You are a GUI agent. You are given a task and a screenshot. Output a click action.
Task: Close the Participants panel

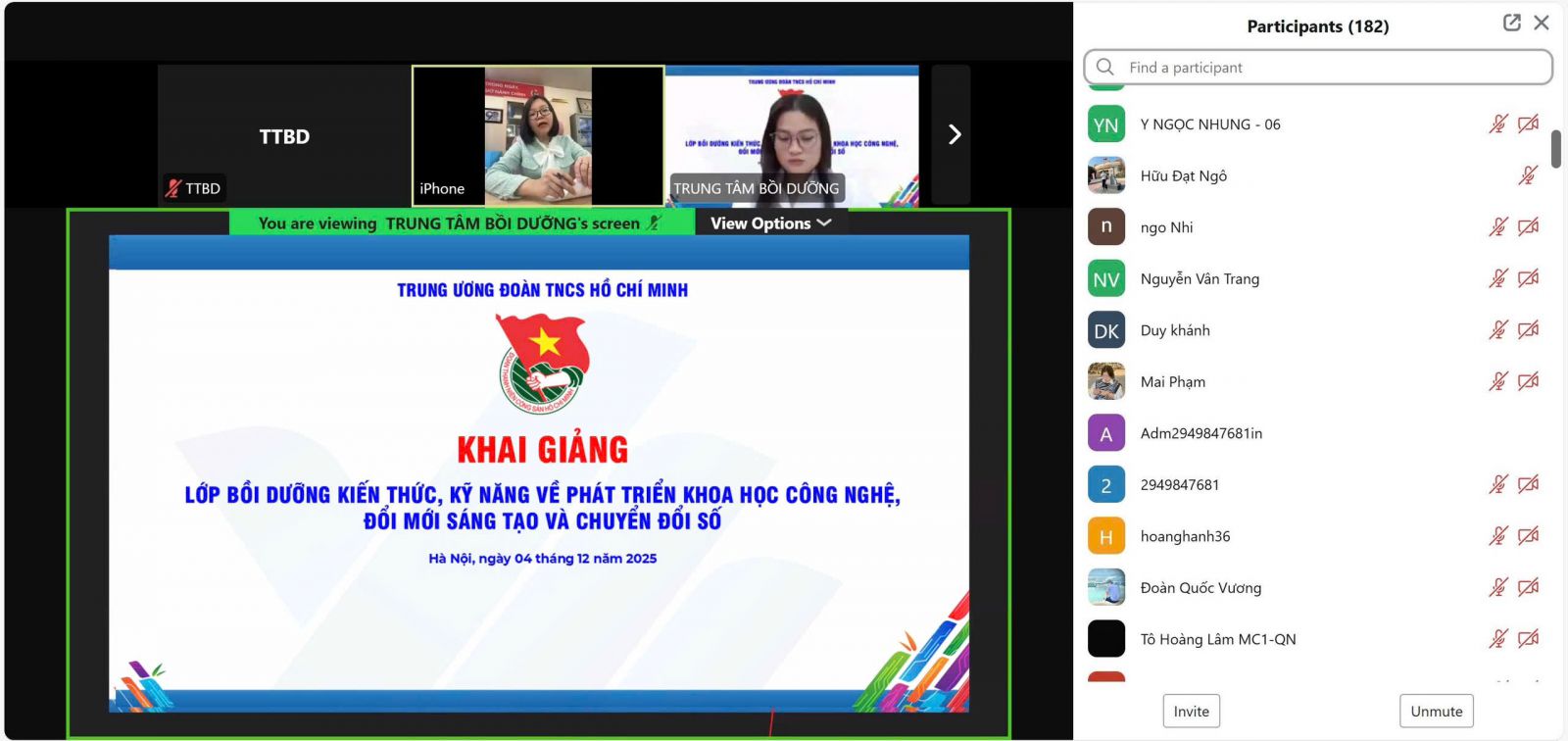click(1542, 23)
